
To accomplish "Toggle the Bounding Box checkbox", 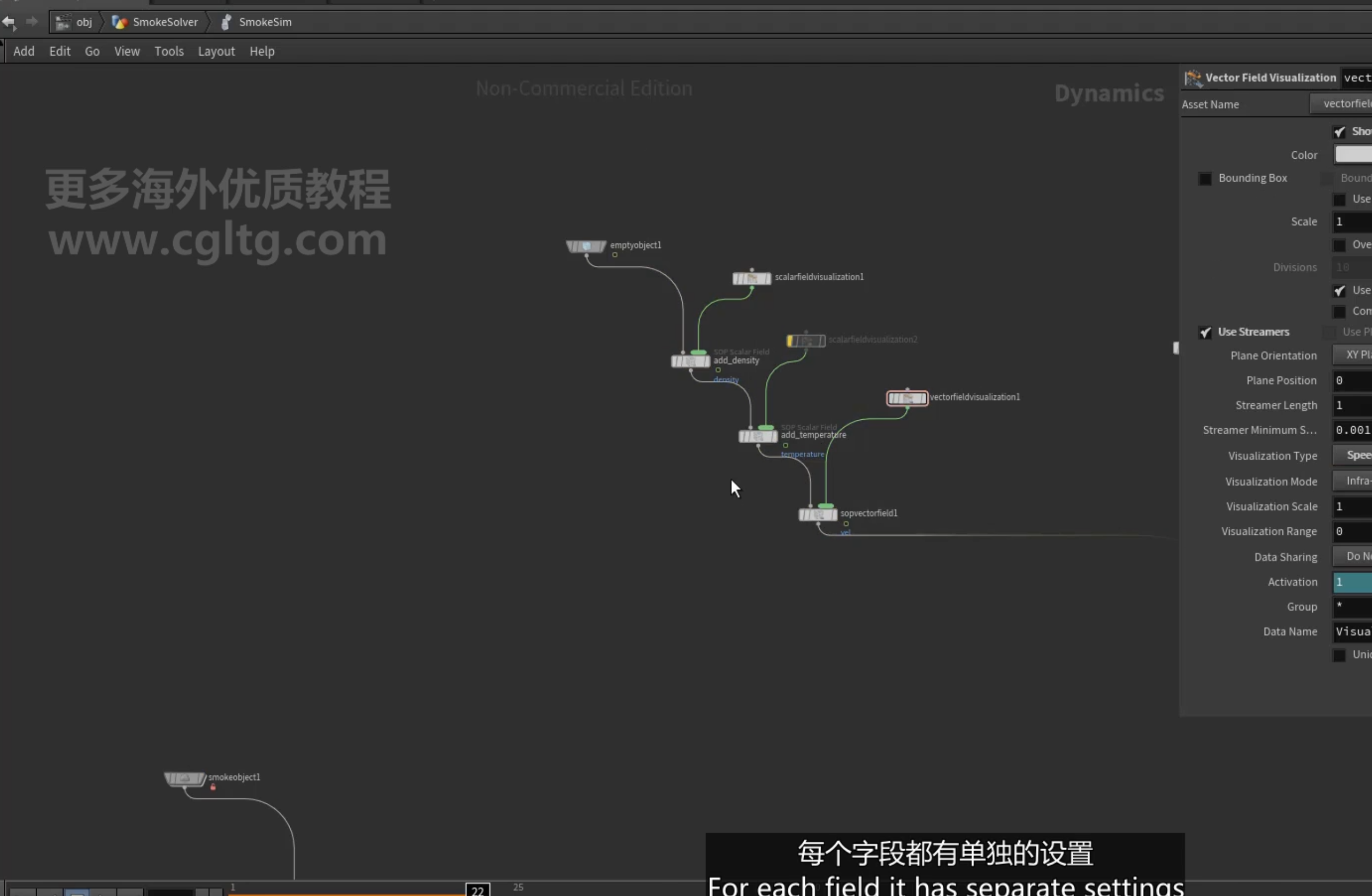I will tap(1205, 179).
